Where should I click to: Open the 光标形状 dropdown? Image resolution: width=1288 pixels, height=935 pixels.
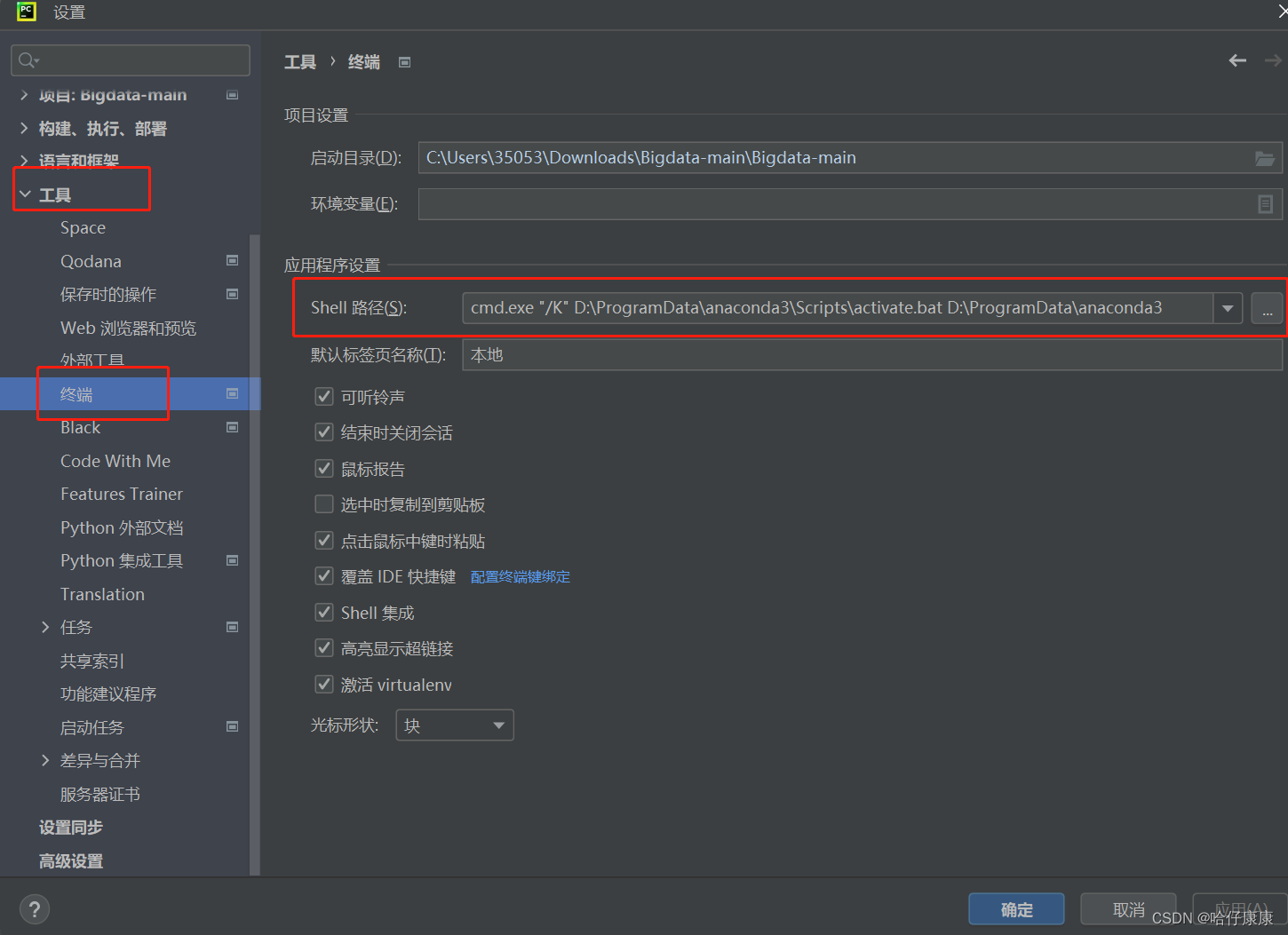(x=455, y=725)
